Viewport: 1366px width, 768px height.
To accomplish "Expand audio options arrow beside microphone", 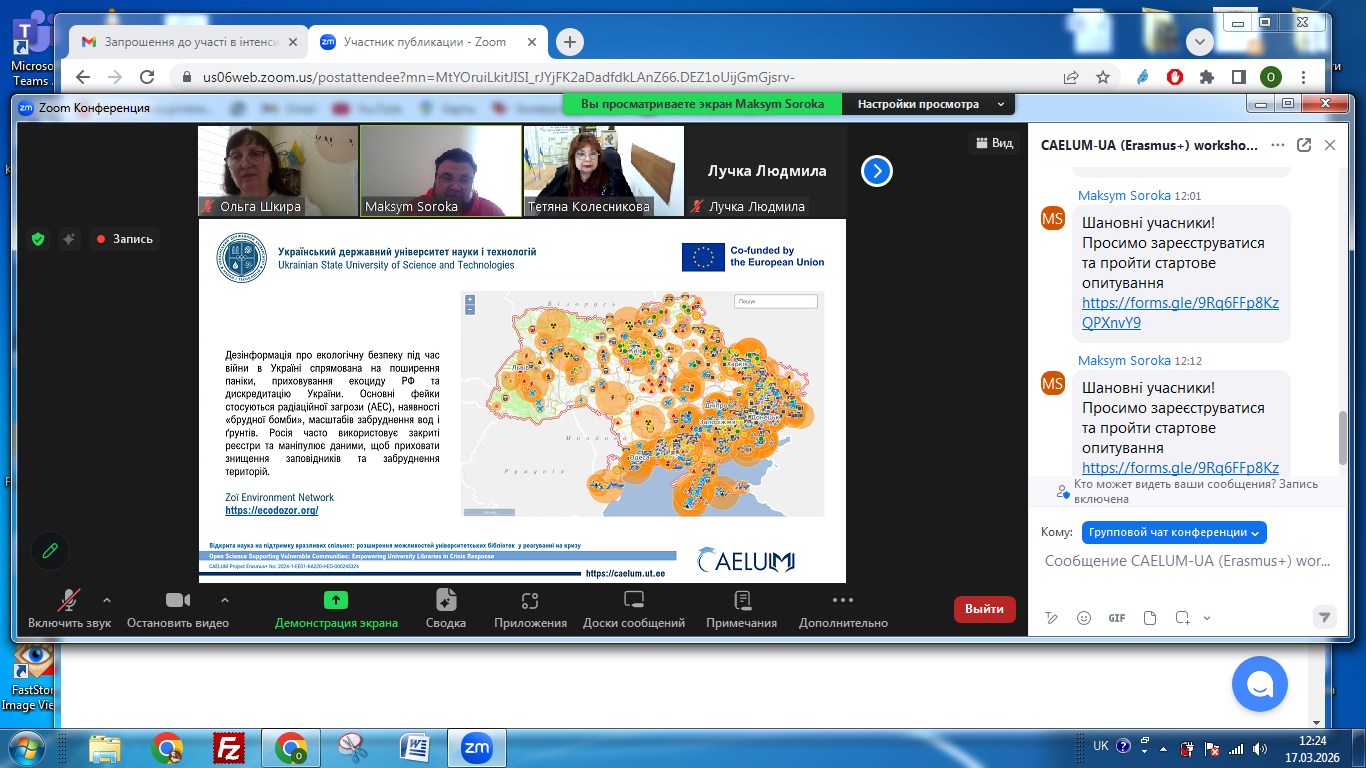I will [107, 600].
